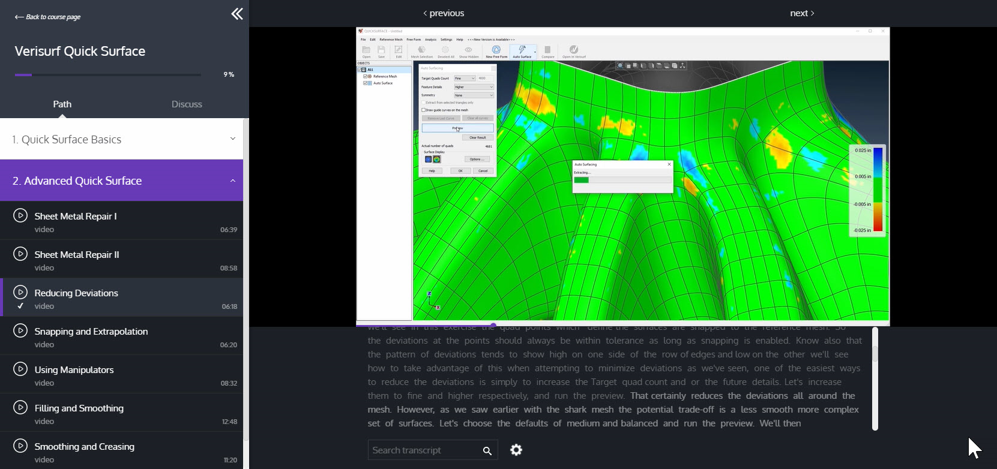
Task: Expand the 1. Quick Surface Basics section
Action: pos(121,139)
